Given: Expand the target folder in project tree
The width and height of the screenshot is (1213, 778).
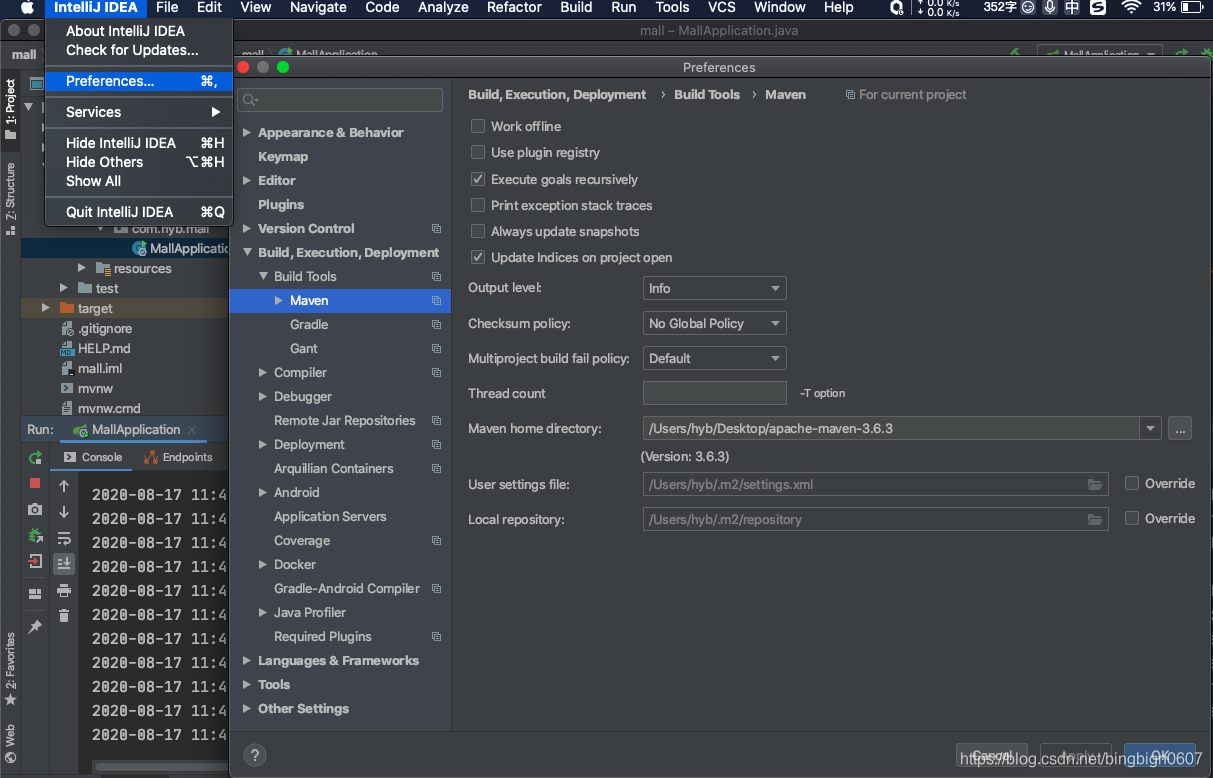Looking at the screenshot, I should pyautogui.click(x=46, y=308).
